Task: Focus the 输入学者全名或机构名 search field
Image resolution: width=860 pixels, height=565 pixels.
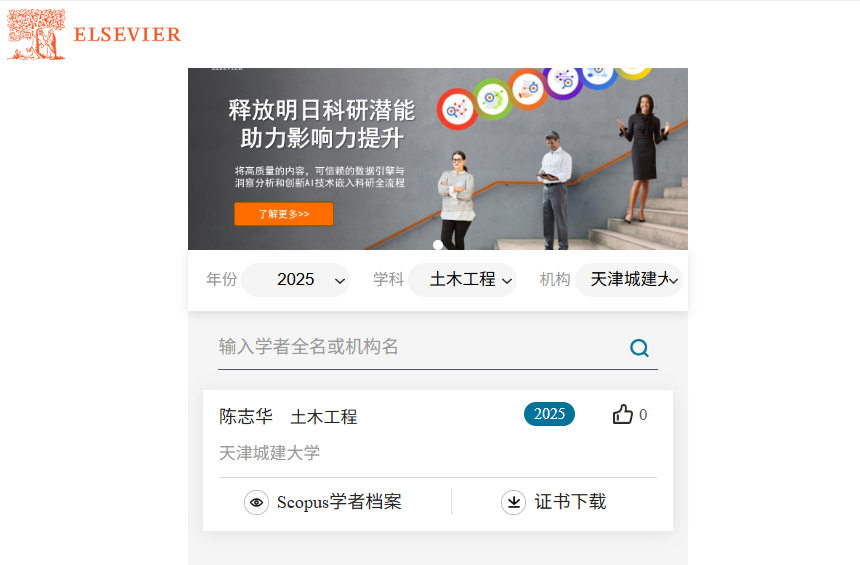Action: (x=422, y=347)
